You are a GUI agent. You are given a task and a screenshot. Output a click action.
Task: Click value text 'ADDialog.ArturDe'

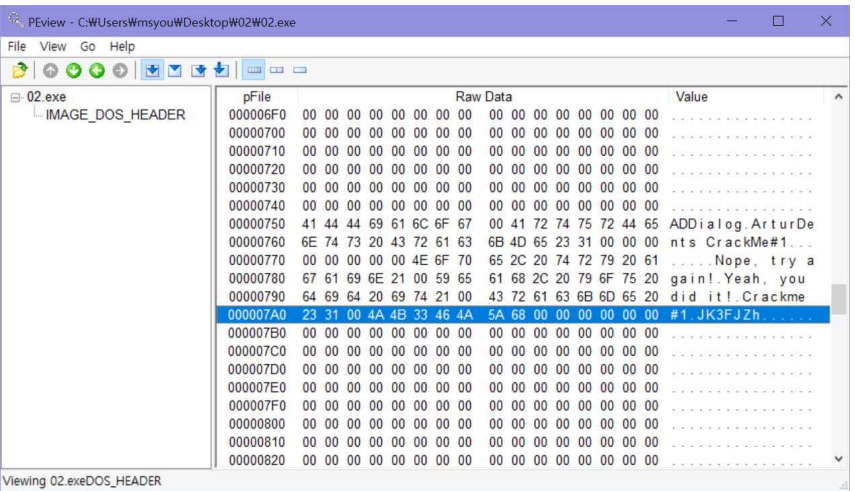[x=742, y=224]
